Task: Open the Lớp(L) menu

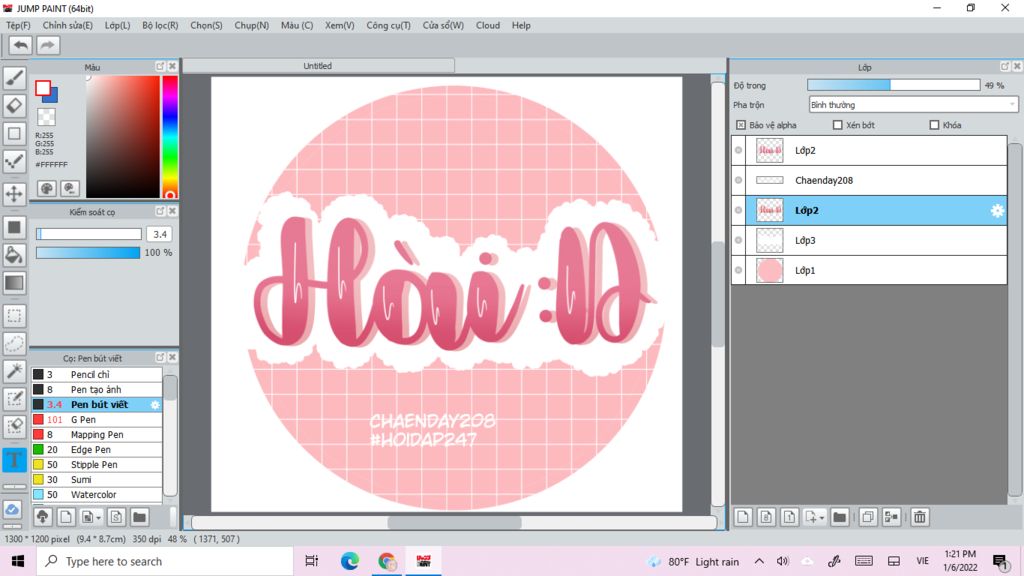Action: pyautogui.click(x=118, y=25)
